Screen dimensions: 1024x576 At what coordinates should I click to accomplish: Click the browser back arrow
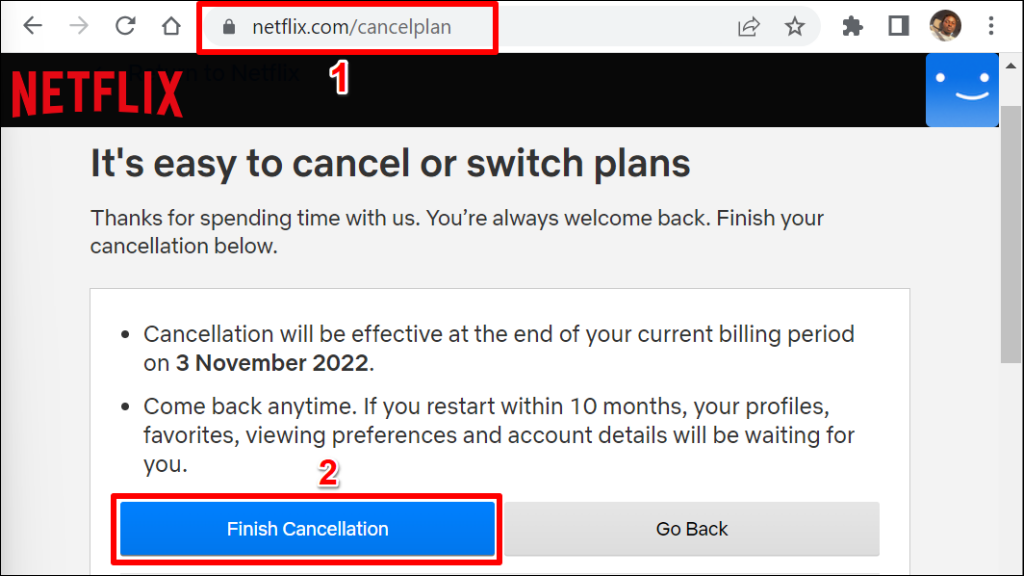pos(33,27)
